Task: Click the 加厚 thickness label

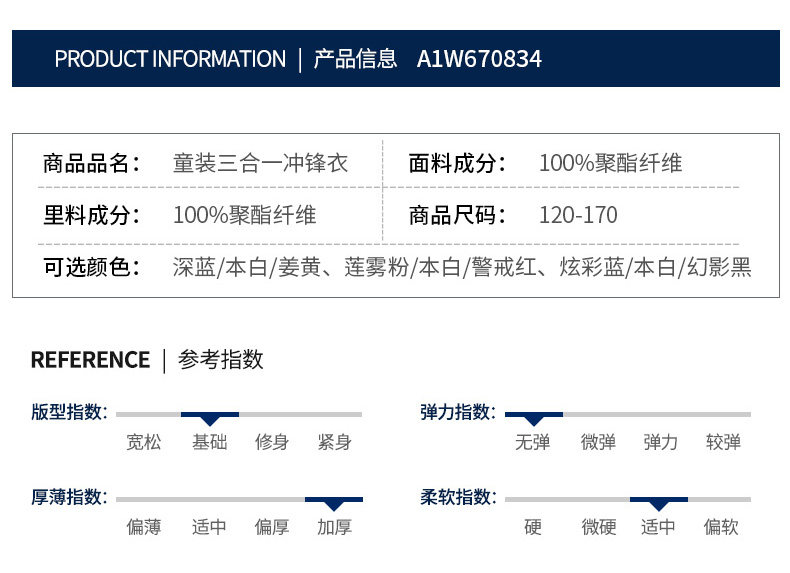Action: 334,527
